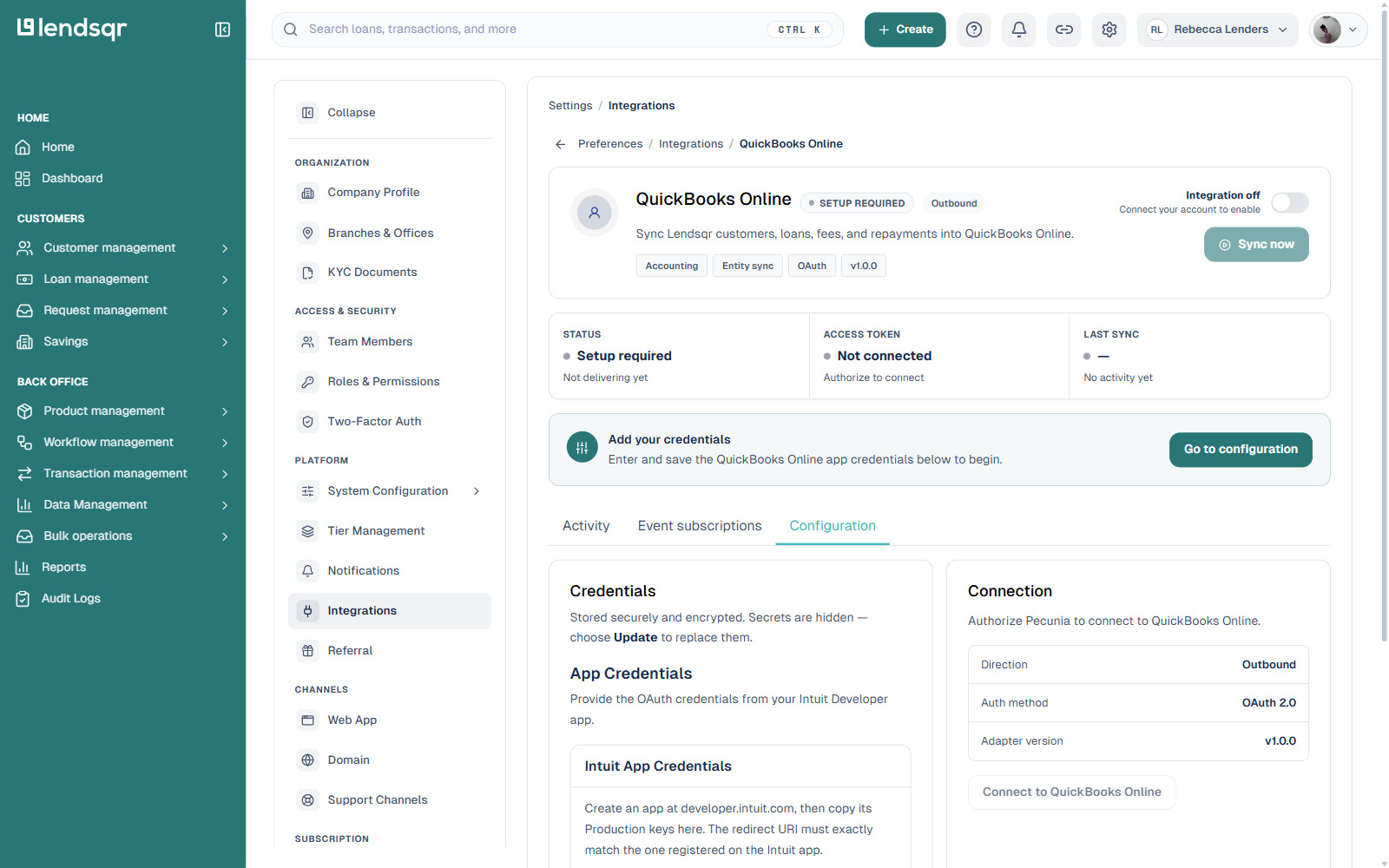Click the Accounting tag
This screenshot has height=868, width=1389.
click(x=672, y=266)
